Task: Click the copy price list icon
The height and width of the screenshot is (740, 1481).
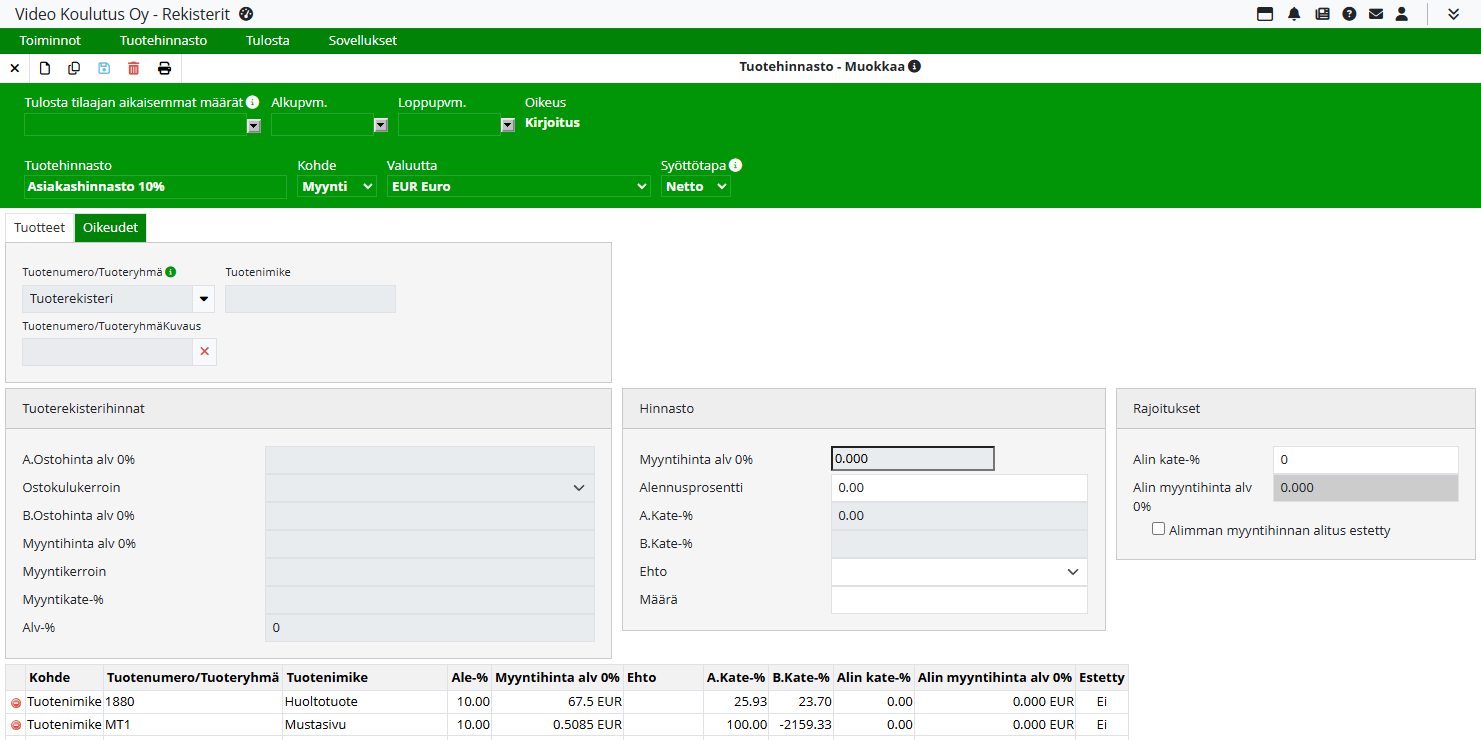Action: tap(74, 68)
